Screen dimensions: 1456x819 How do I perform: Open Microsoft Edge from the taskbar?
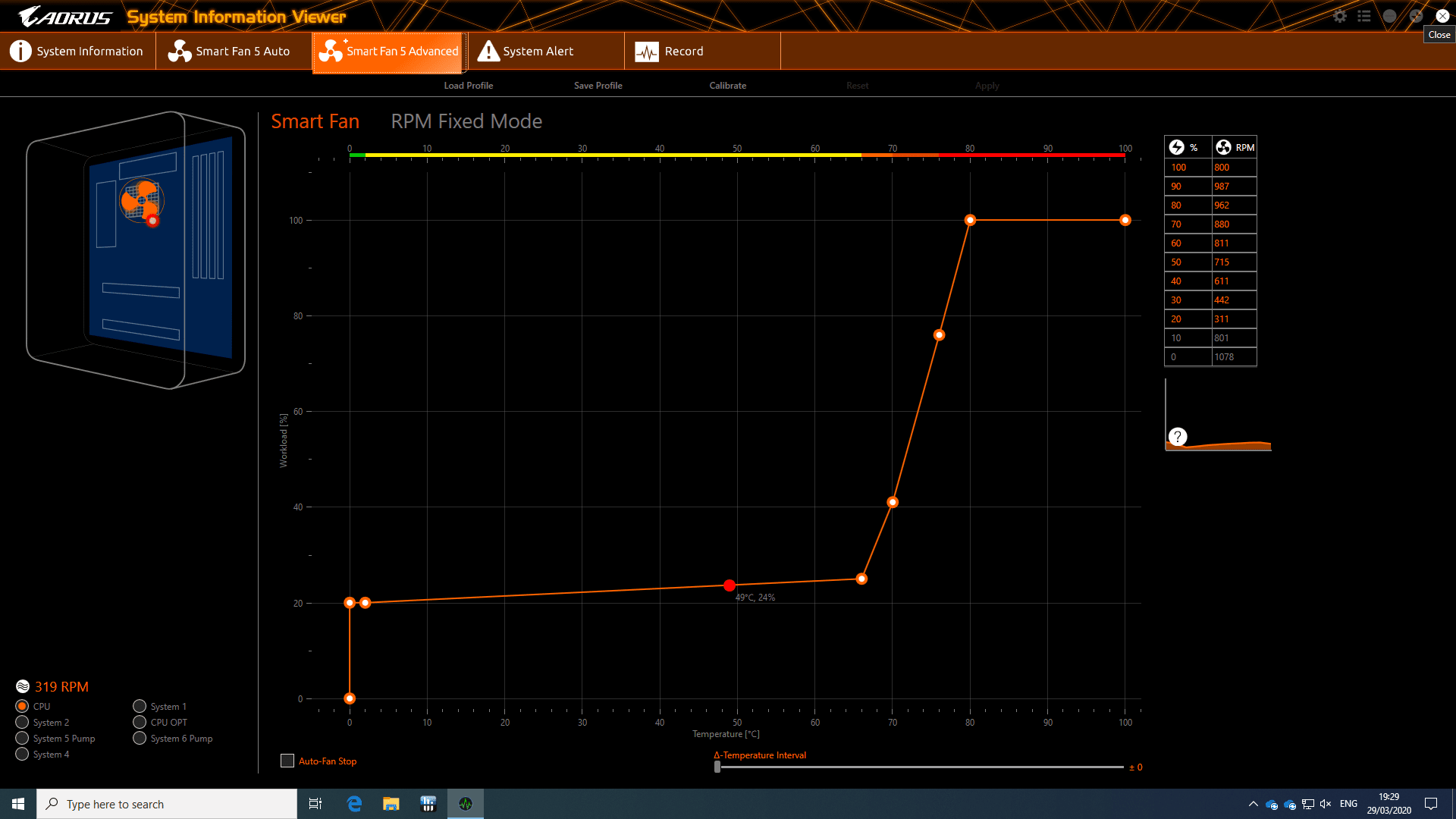(x=354, y=804)
